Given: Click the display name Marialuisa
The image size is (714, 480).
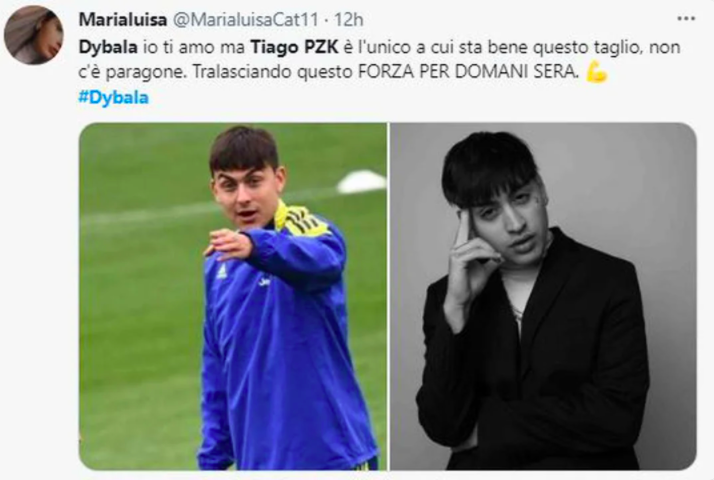Looking at the screenshot, I should point(123,20).
